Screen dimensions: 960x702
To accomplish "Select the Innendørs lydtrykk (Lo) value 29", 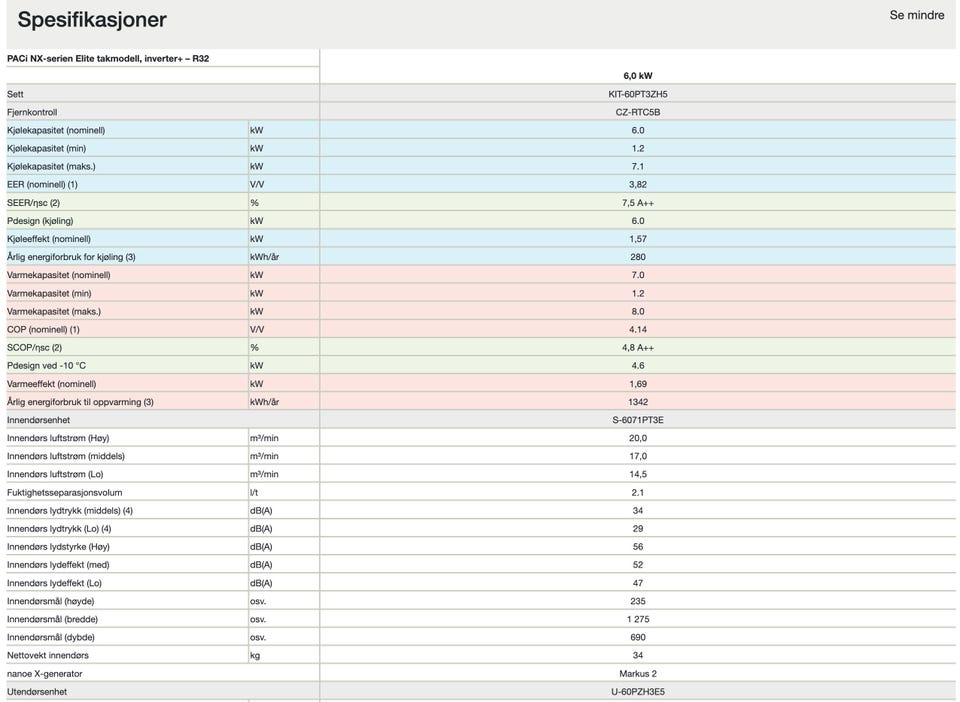I will click(x=637, y=529).
